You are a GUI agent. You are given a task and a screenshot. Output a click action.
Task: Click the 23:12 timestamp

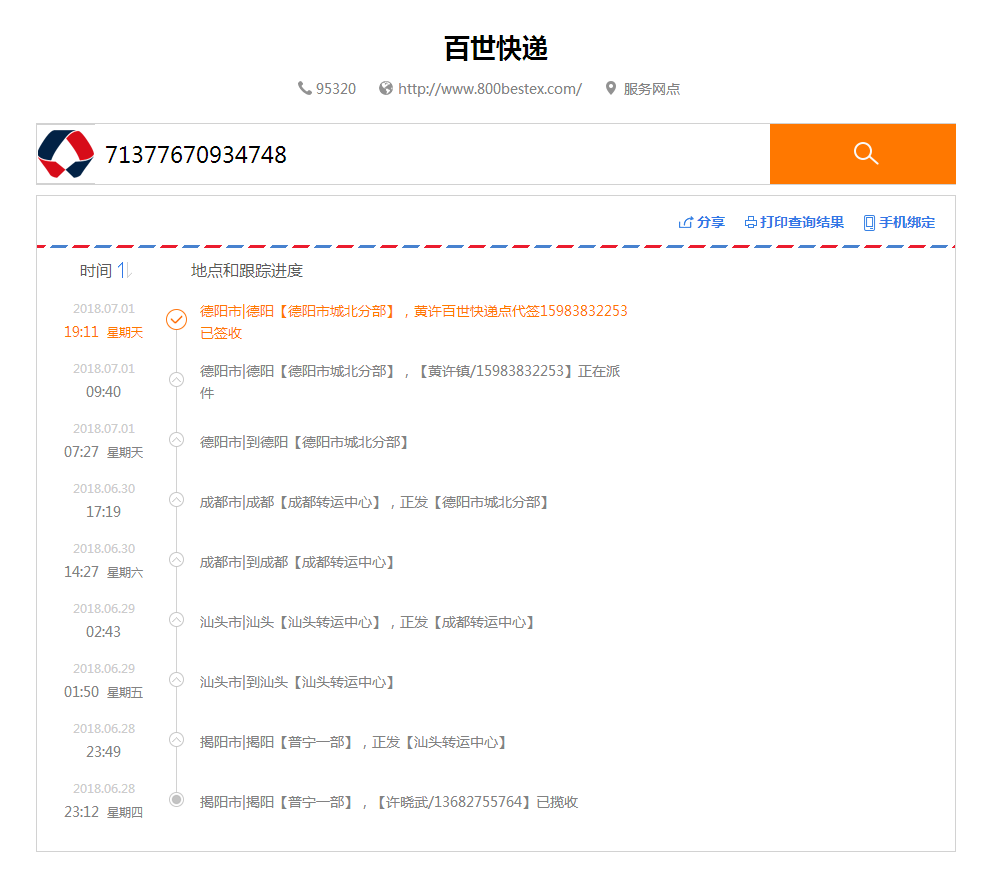tap(81, 812)
